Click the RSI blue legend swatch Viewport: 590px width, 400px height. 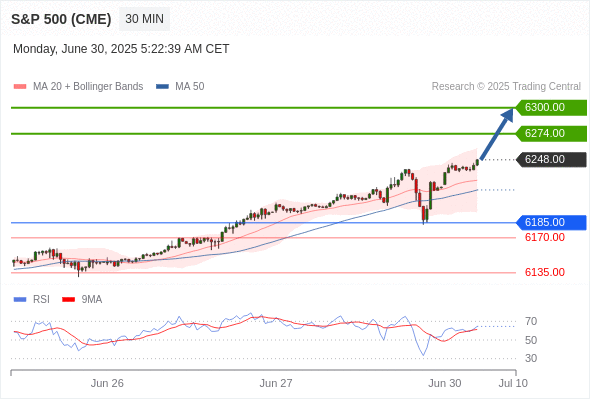(x=20, y=300)
